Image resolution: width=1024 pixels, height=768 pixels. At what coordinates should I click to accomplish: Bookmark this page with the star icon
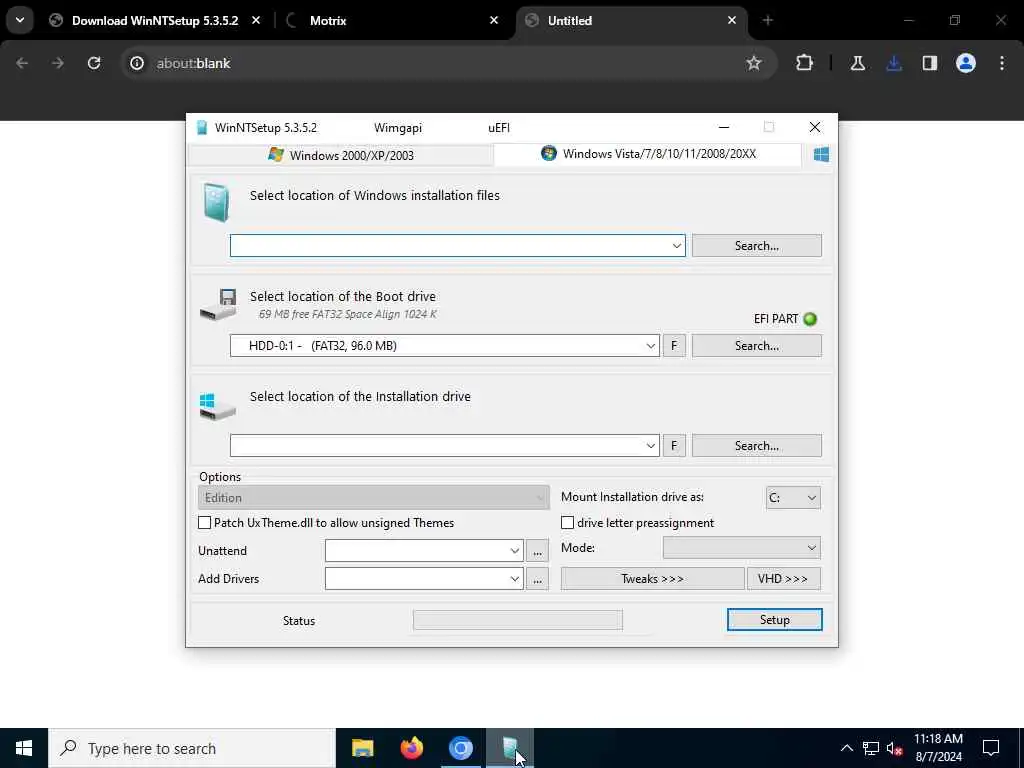coord(754,63)
